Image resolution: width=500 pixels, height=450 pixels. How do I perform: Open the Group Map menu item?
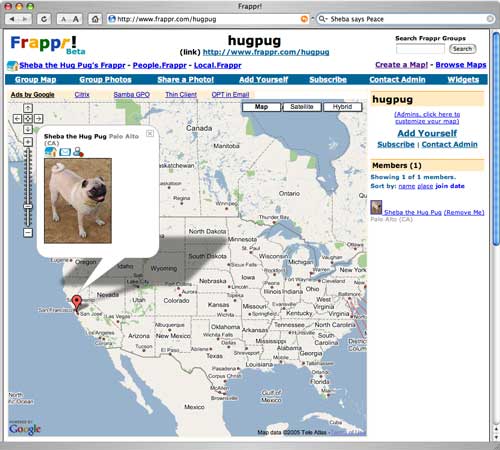tap(36, 80)
